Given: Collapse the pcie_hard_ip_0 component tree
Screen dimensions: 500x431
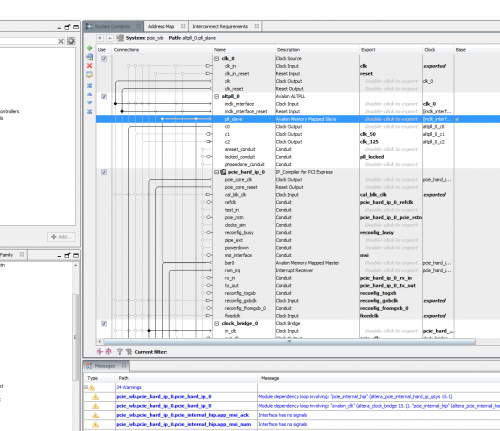Looking at the screenshot, I should [x=217, y=172].
